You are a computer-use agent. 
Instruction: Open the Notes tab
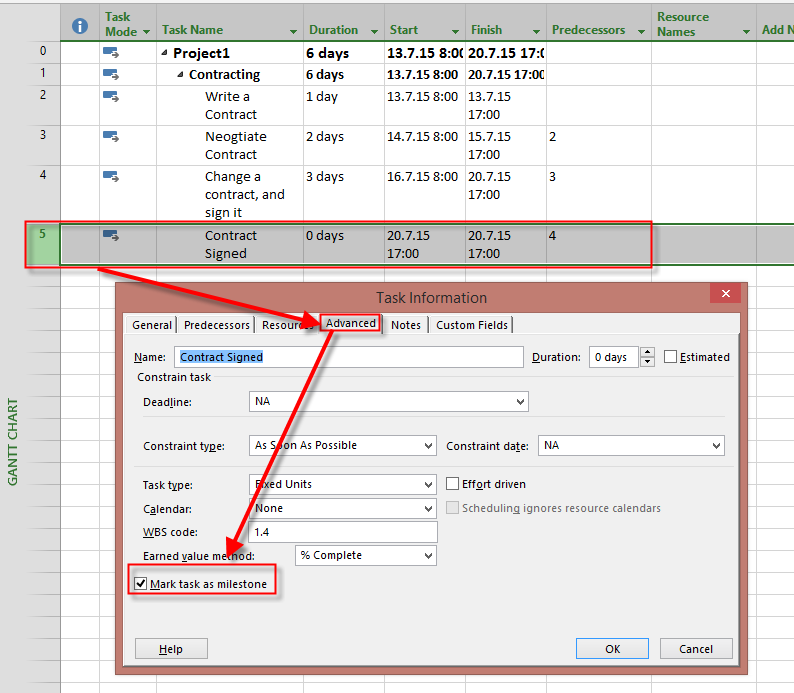point(406,325)
